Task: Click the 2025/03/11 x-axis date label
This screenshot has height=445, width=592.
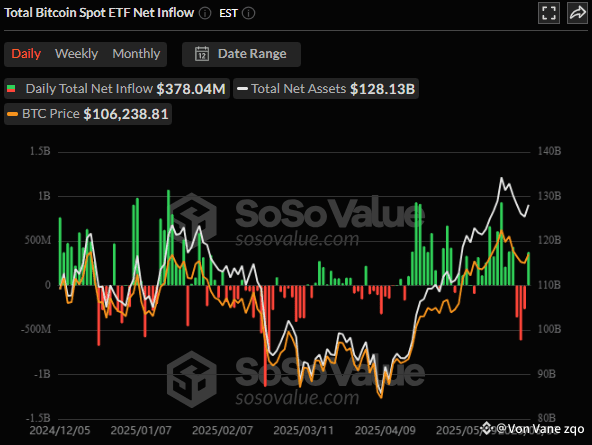Action: [304, 430]
